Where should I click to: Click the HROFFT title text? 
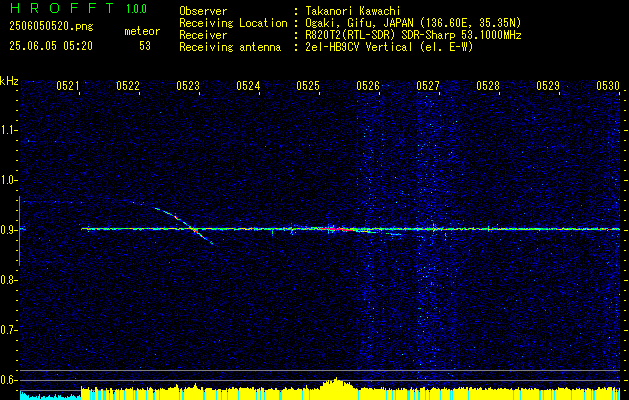click(x=62, y=8)
